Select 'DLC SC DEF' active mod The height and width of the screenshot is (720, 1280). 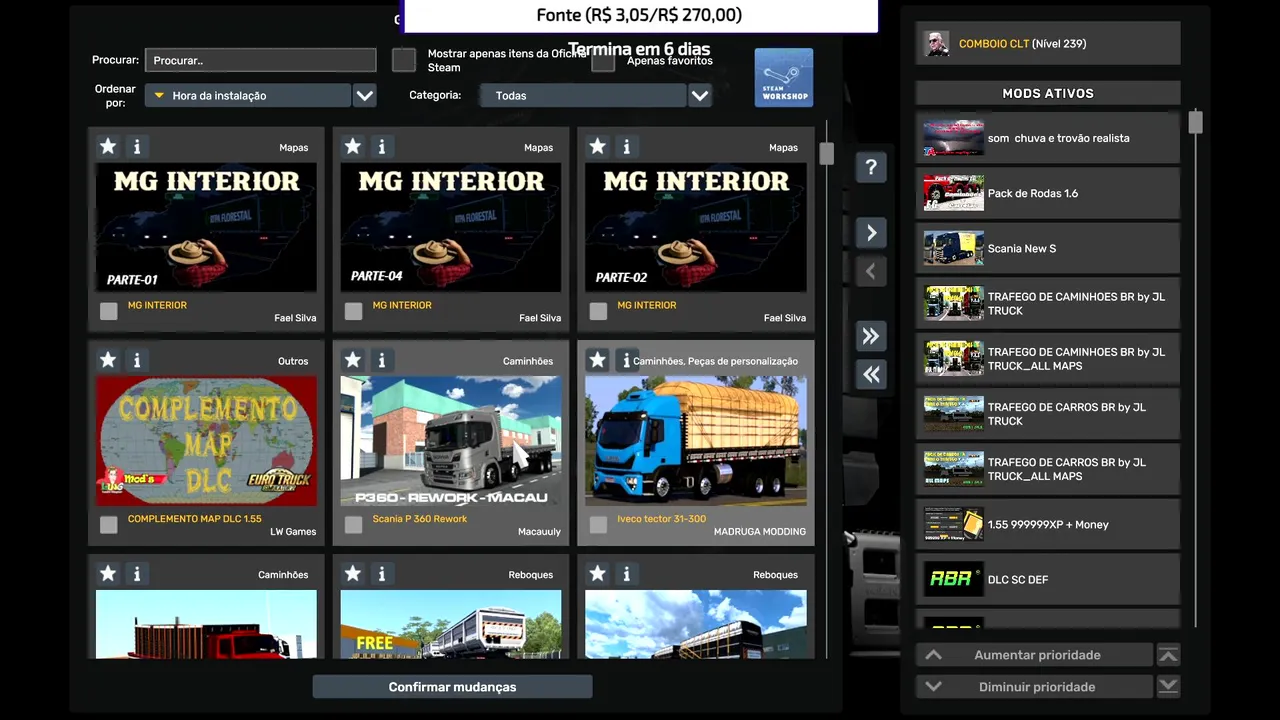[x=1048, y=579]
